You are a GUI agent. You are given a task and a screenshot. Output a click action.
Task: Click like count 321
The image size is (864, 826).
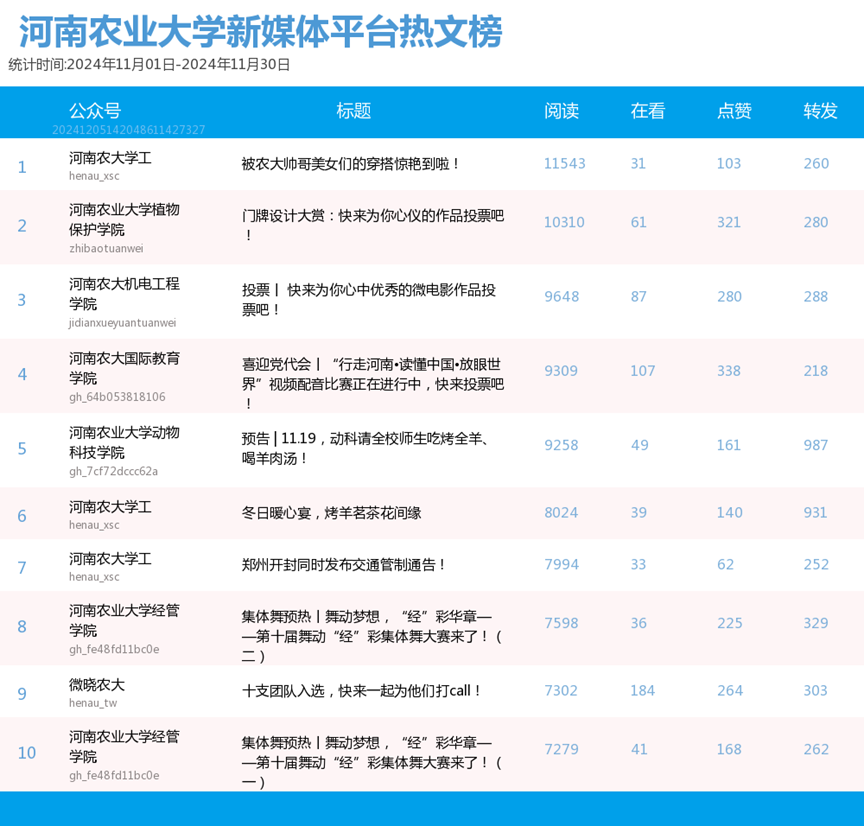[x=728, y=222]
